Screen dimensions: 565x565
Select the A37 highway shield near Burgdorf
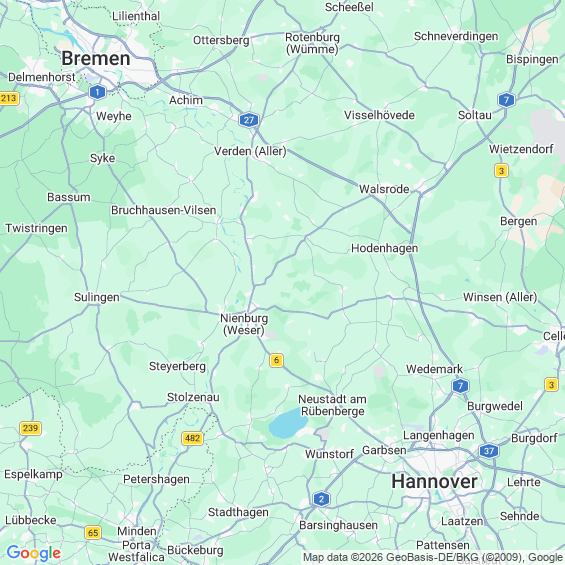(x=489, y=451)
